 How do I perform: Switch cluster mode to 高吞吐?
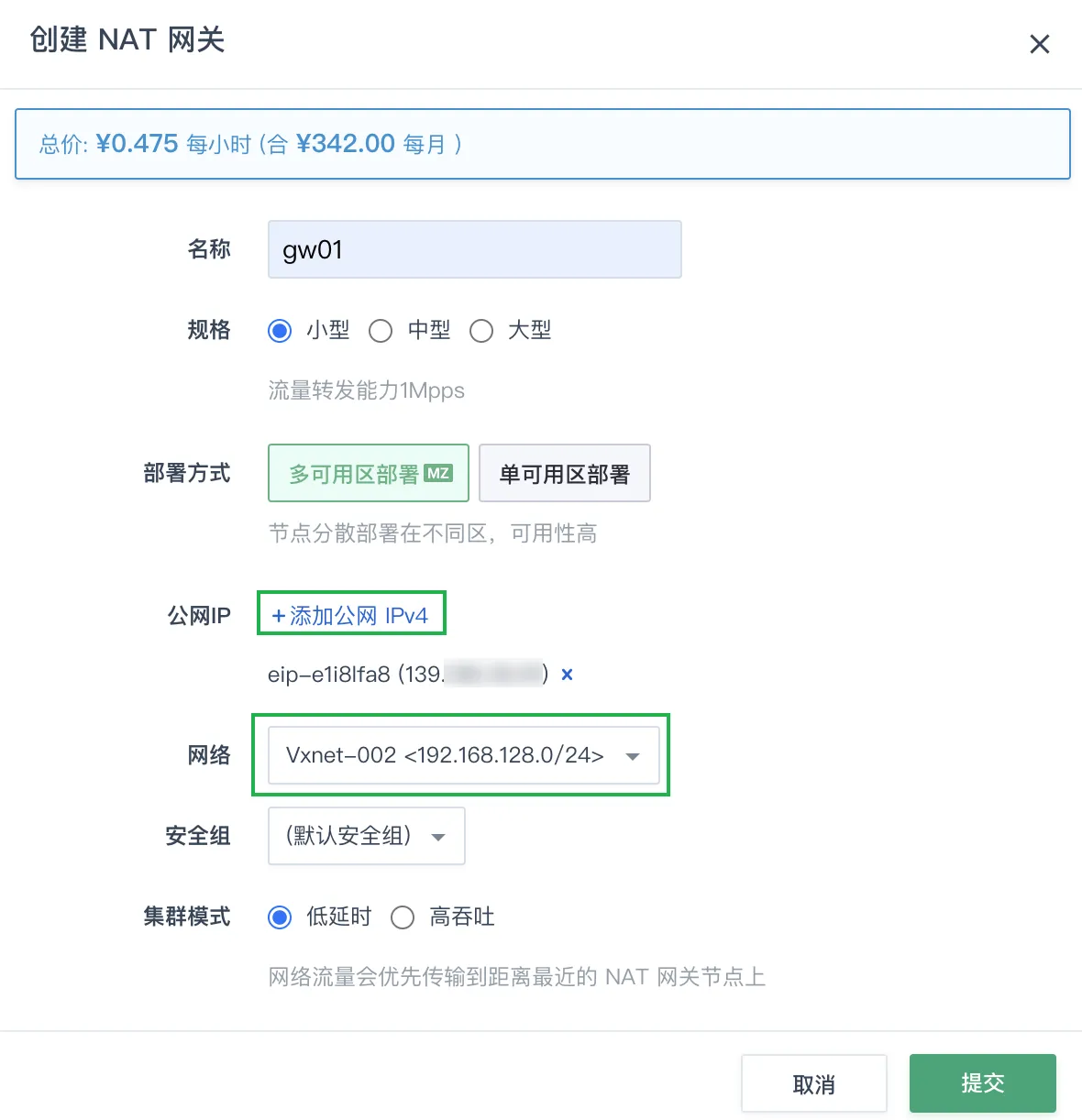point(403,917)
